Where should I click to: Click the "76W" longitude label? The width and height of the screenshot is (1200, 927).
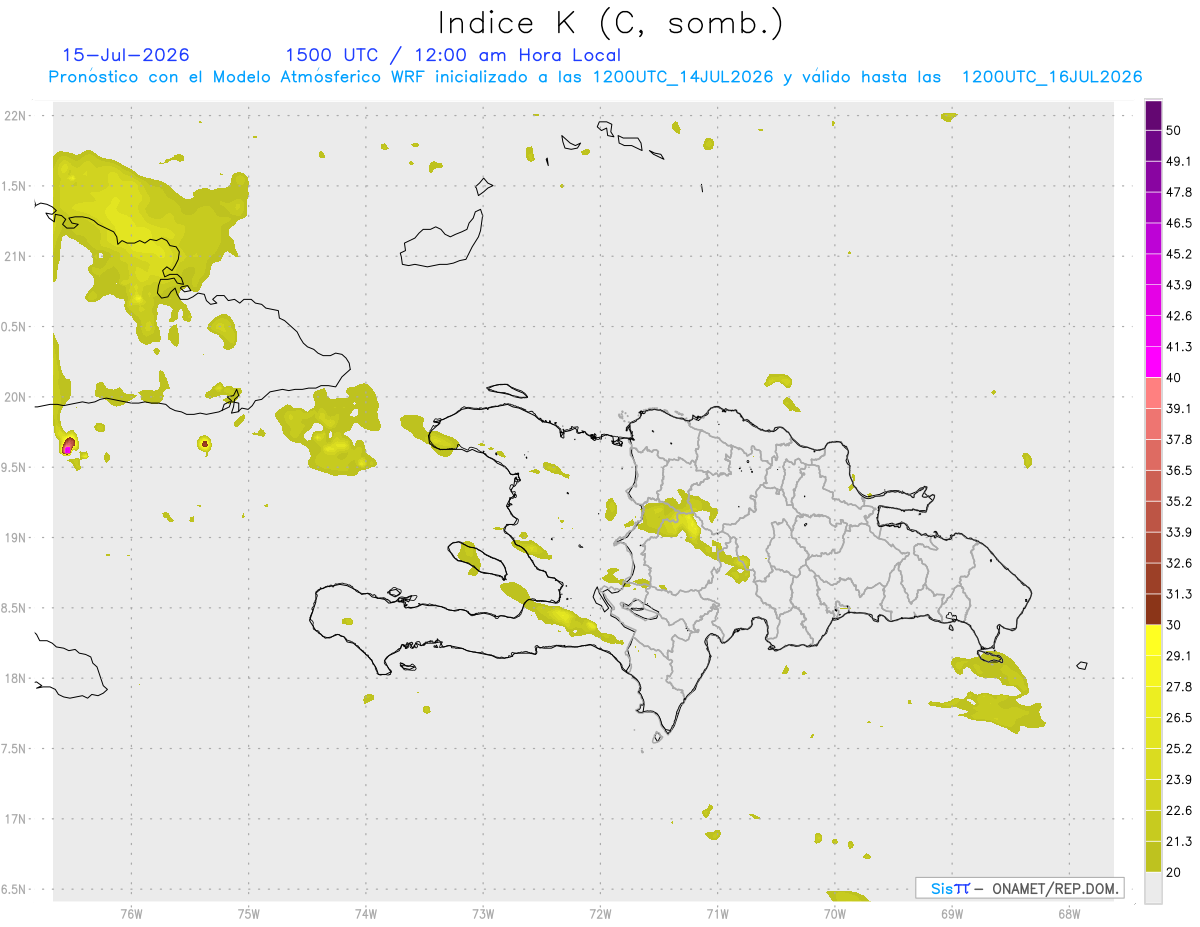pos(131,913)
